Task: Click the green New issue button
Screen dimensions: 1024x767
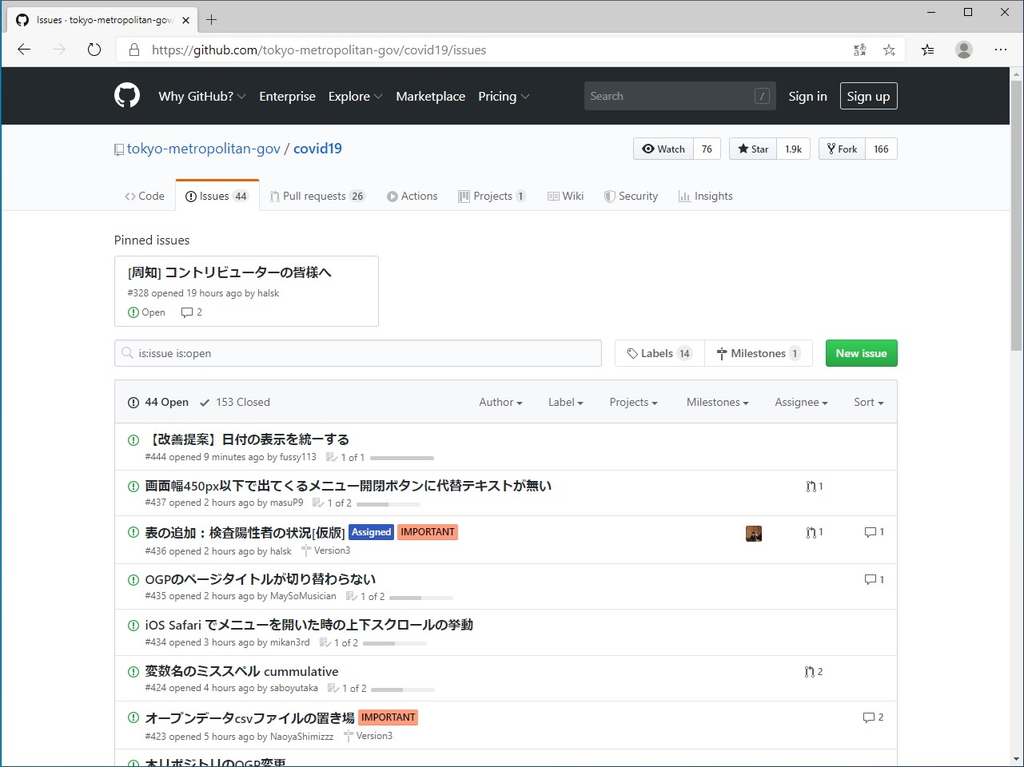Action: coord(861,353)
